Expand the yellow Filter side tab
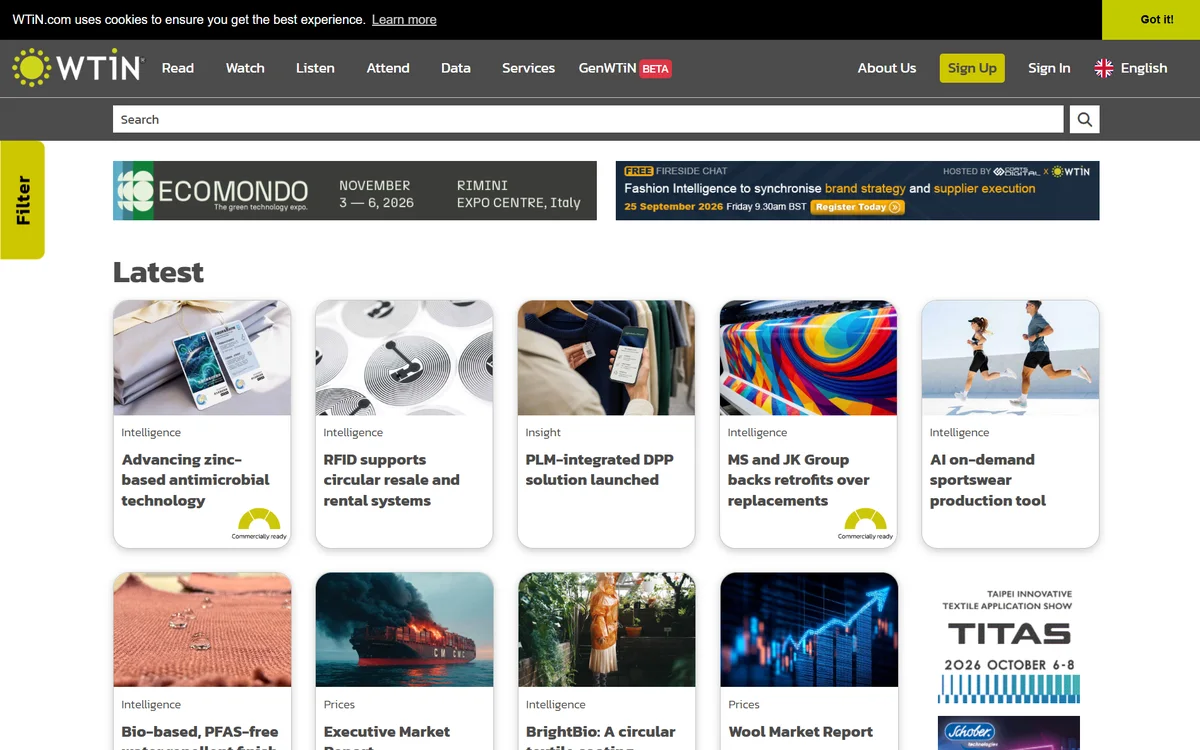Image resolution: width=1200 pixels, height=750 pixels. tap(22, 200)
